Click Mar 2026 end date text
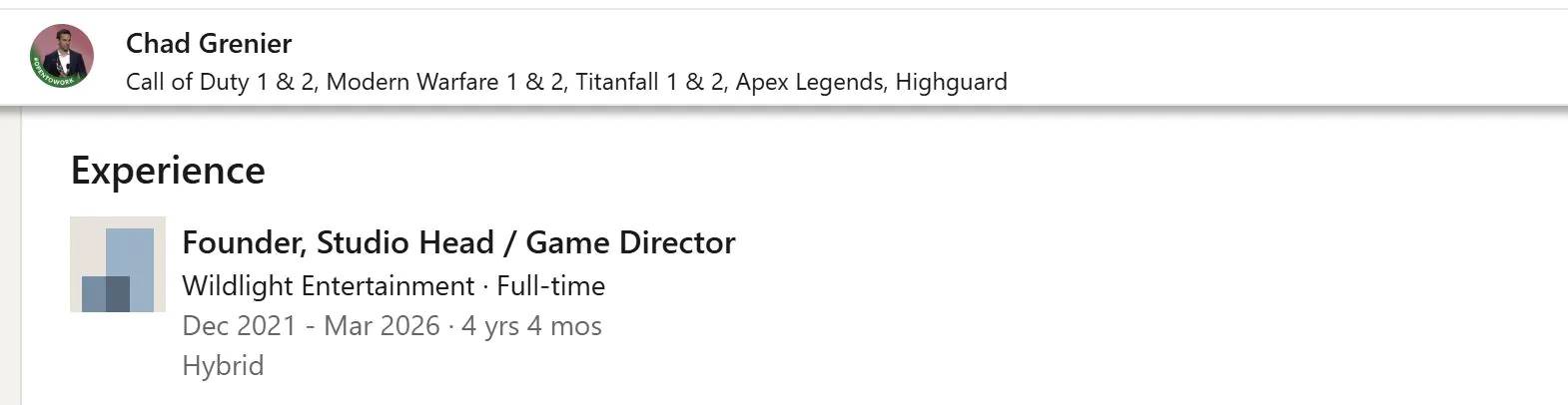Image resolution: width=1568 pixels, height=405 pixels. coord(382,326)
